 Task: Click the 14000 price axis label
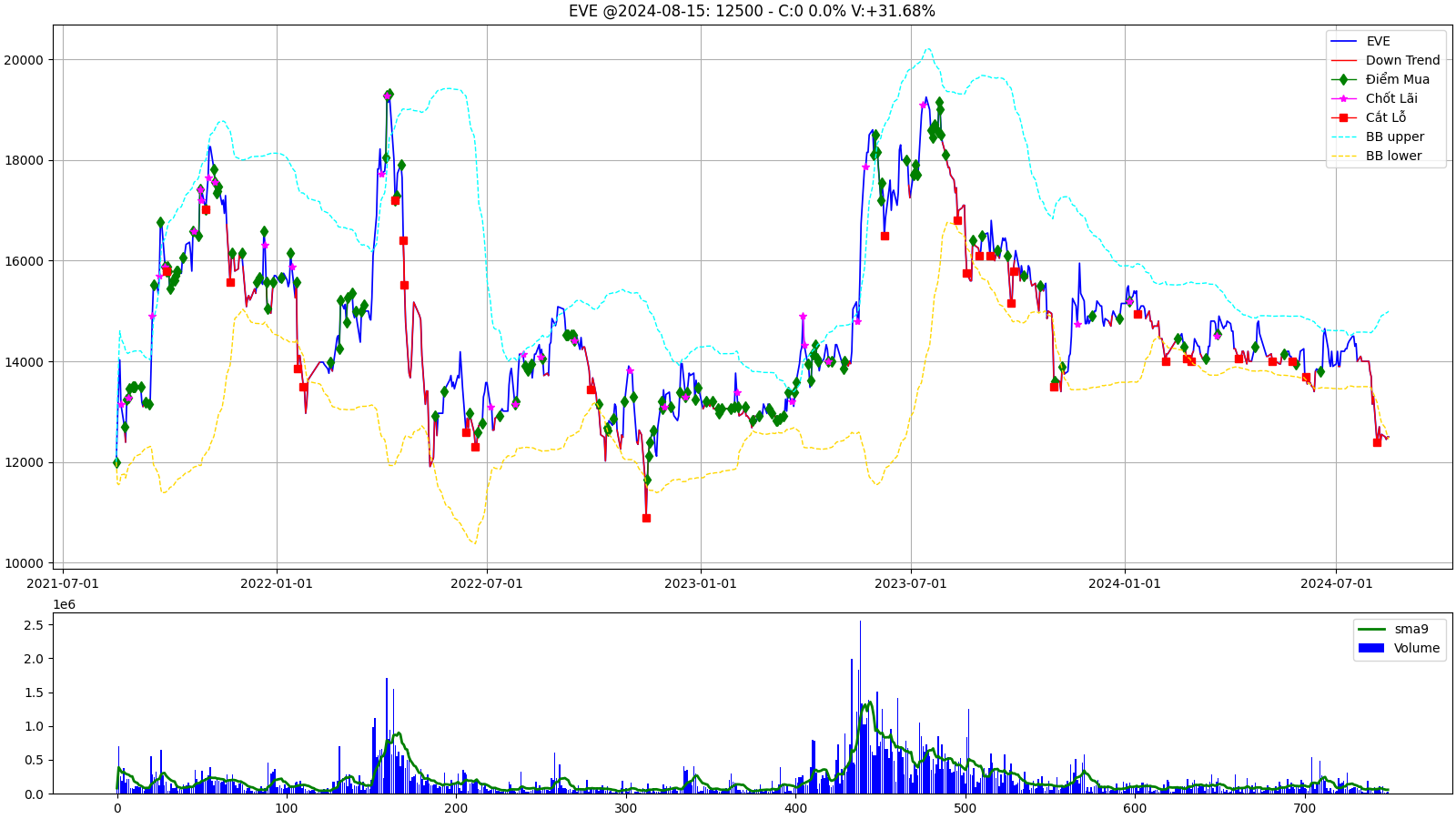tap(25, 362)
